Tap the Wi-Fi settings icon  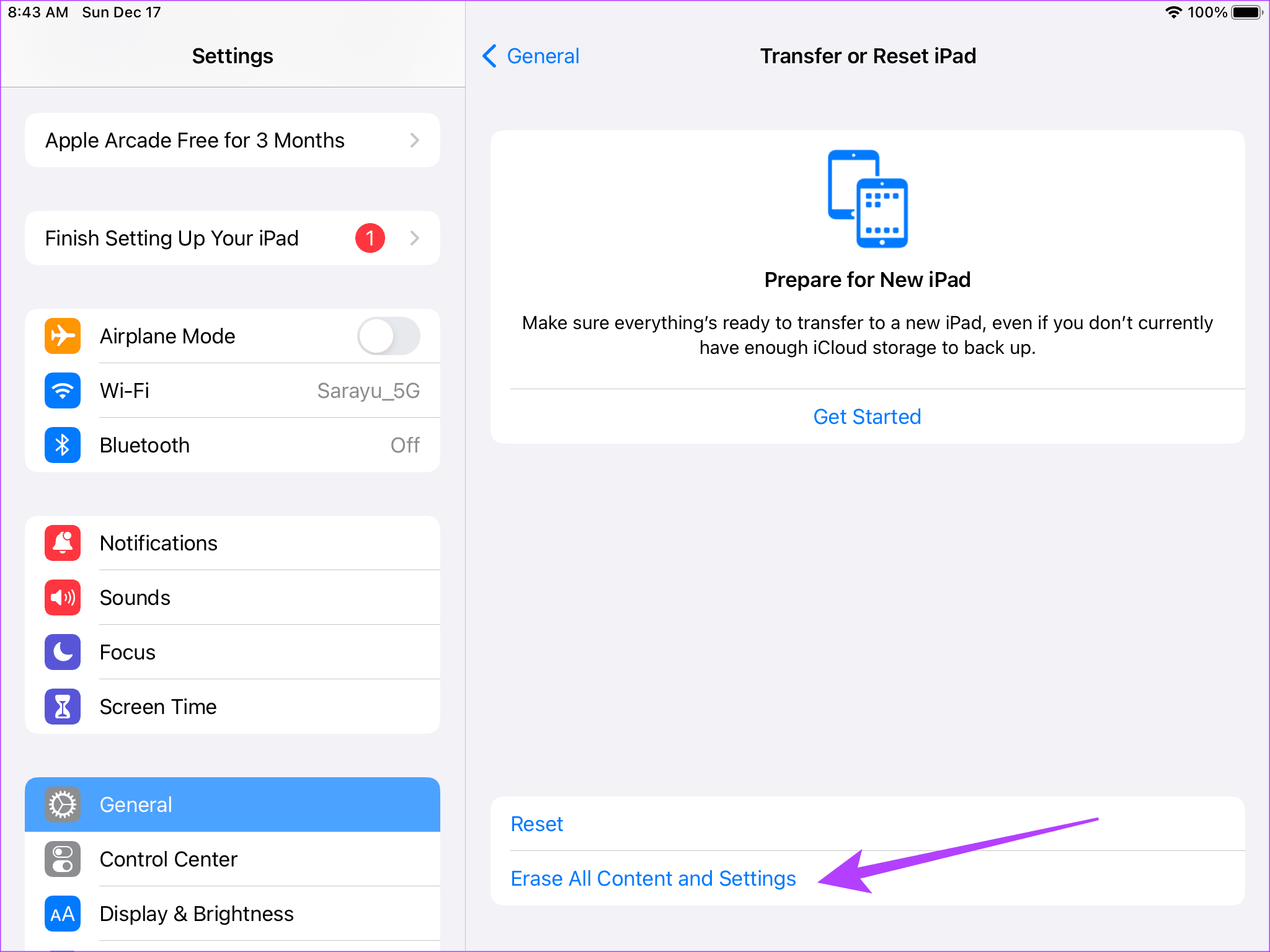(62, 390)
